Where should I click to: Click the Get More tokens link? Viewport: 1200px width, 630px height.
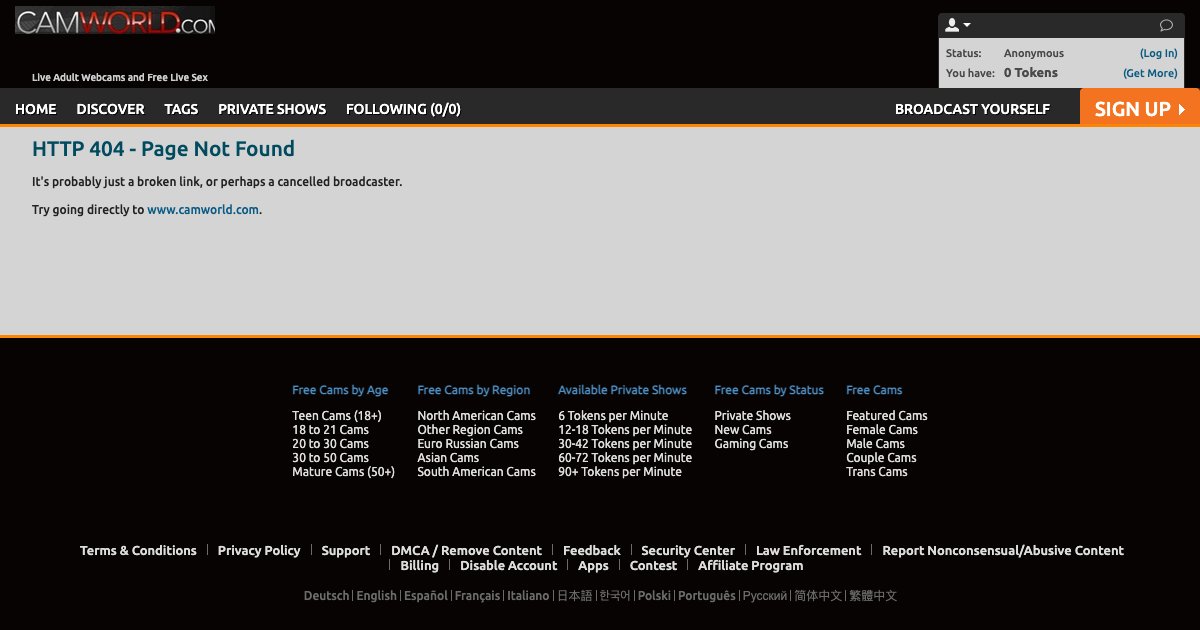[x=1149, y=73]
